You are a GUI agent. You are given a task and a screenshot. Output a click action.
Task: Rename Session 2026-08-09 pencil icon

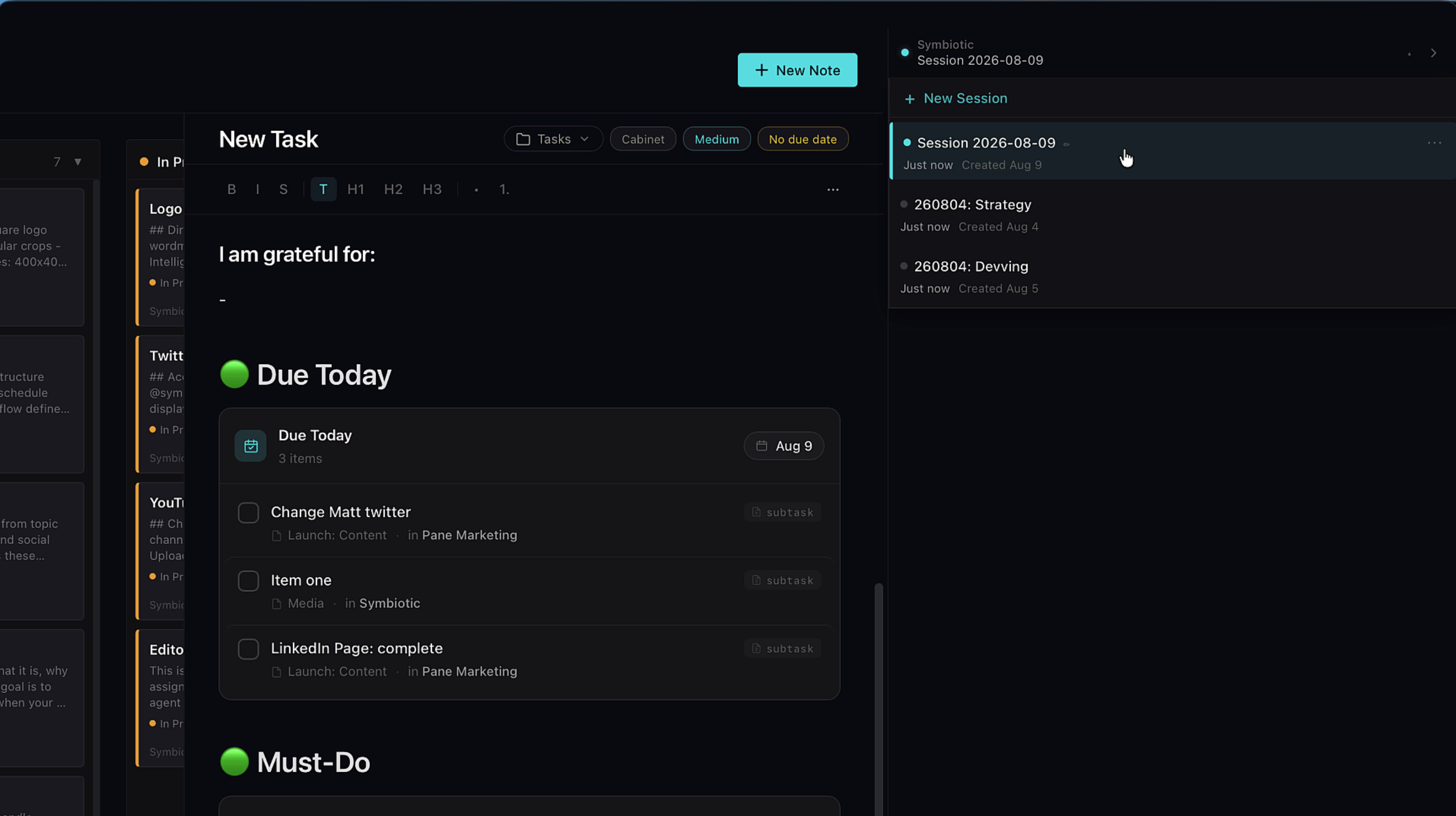(1067, 144)
